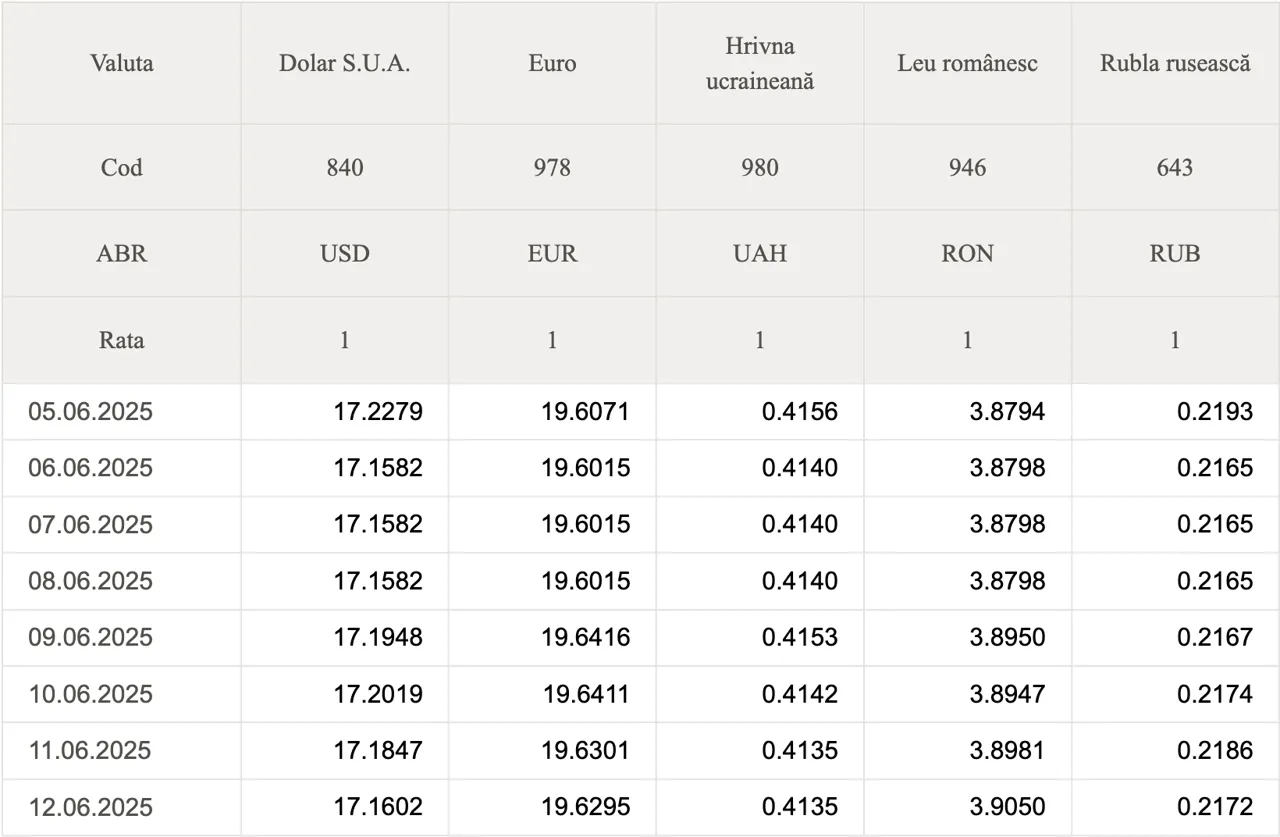The image size is (1280, 837).
Task: Click the USD abbreviation cell
Action: point(344,253)
